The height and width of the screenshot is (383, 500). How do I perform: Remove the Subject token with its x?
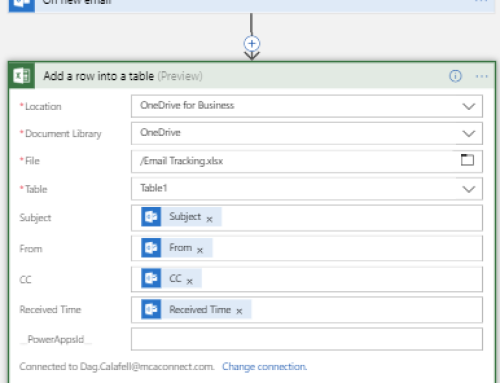click(x=209, y=219)
